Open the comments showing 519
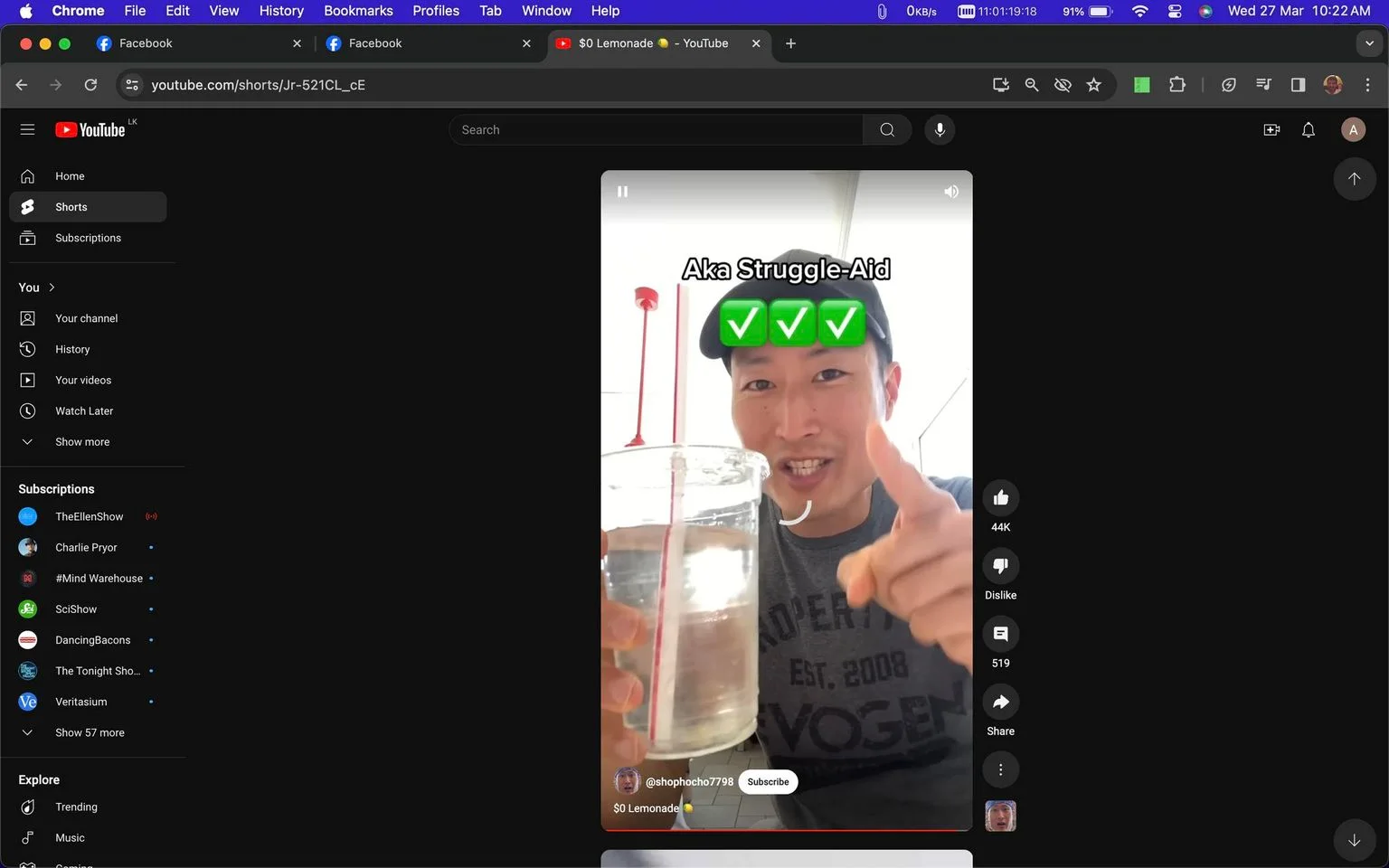This screenshot has height=868, width=1389. tap(1000, 634)
